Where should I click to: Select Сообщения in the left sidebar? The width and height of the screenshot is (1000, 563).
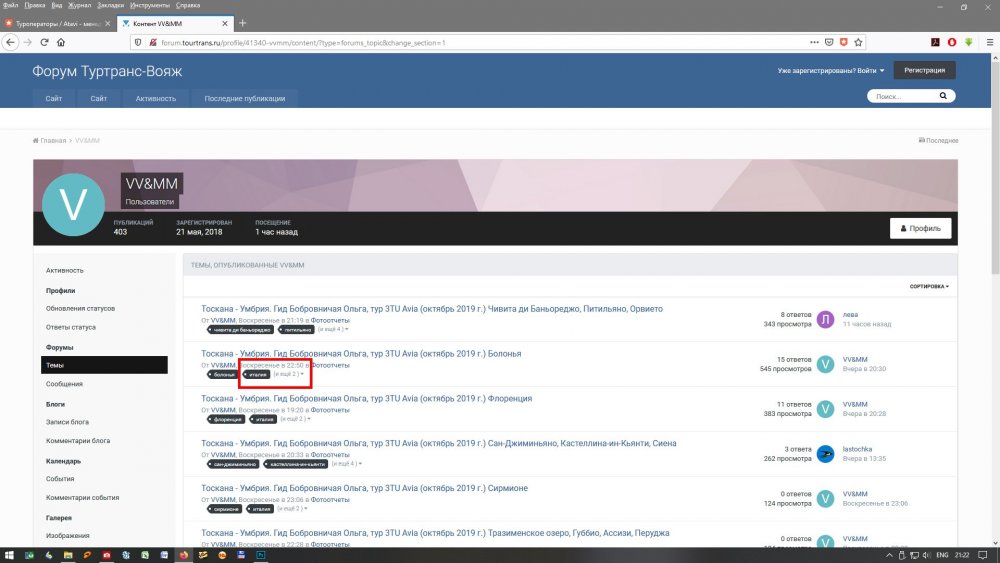(x=63, y=384)
